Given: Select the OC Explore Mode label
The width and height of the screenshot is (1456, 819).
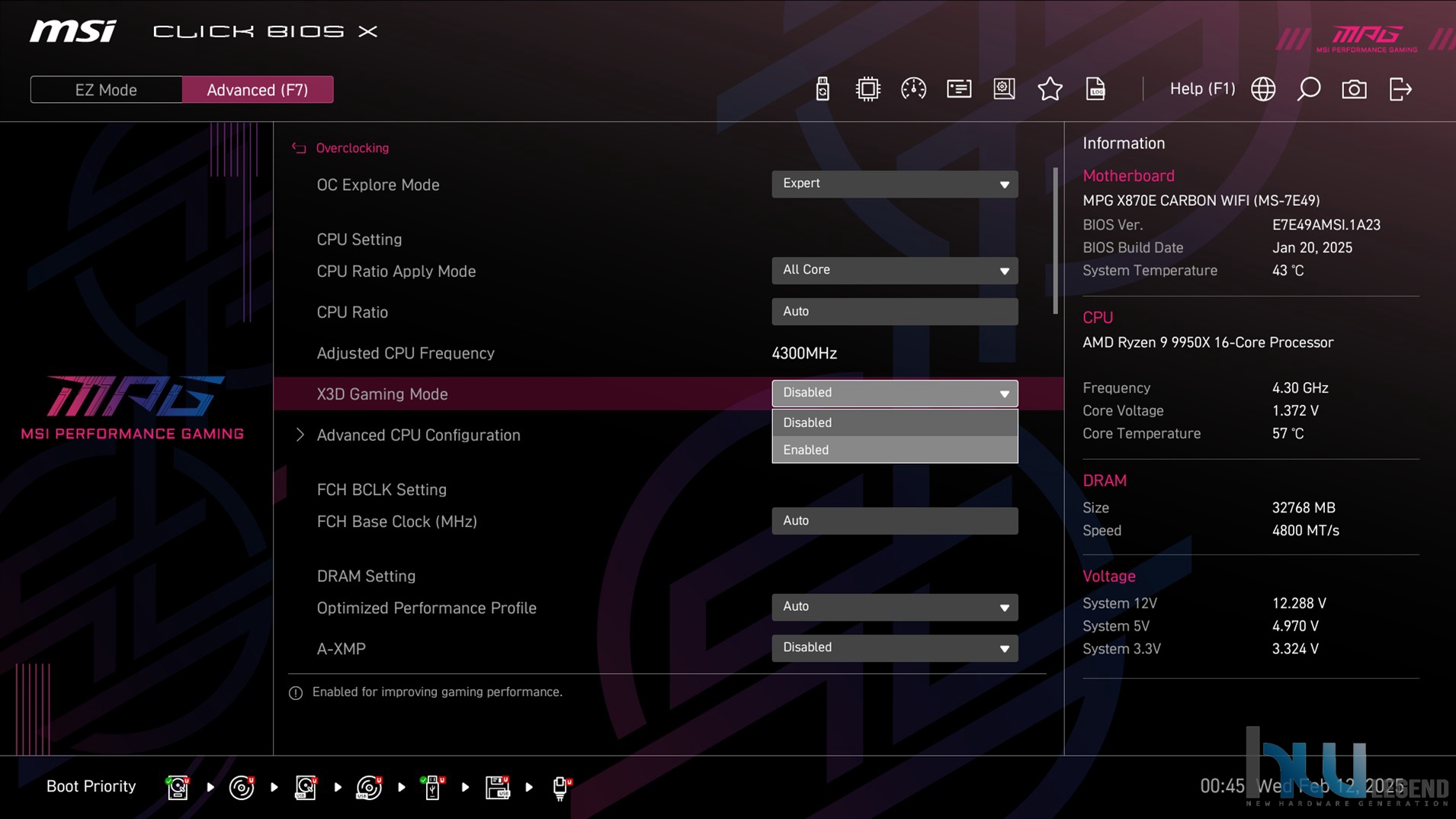Looking at the screenshot, I should (378, 185).
